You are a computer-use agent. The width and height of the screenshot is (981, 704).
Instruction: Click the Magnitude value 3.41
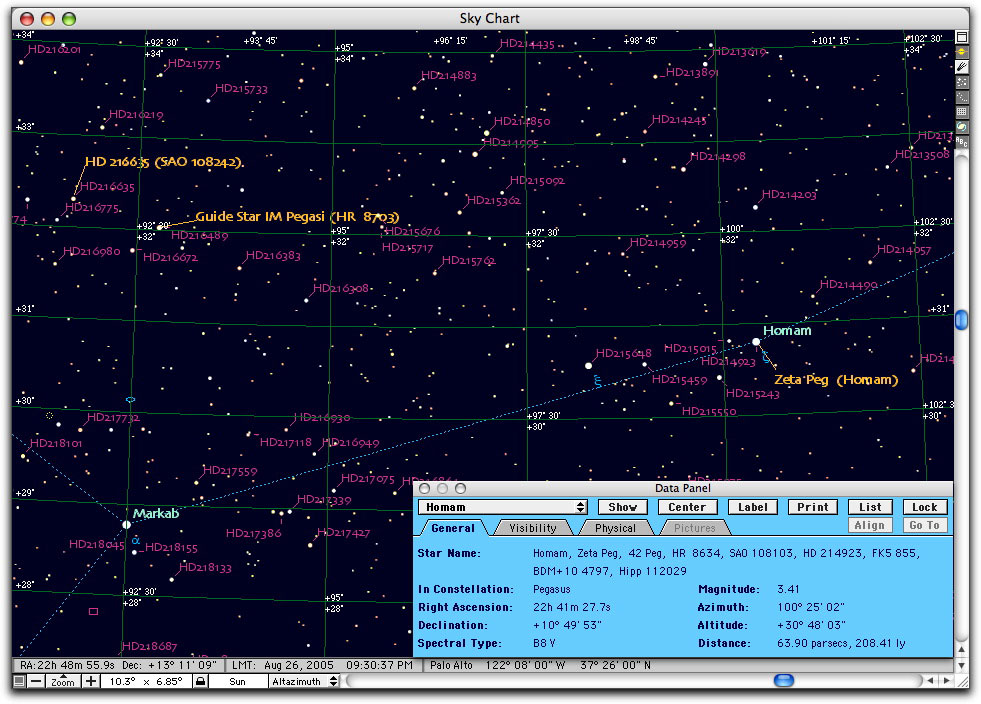click(x=788, y=589)
